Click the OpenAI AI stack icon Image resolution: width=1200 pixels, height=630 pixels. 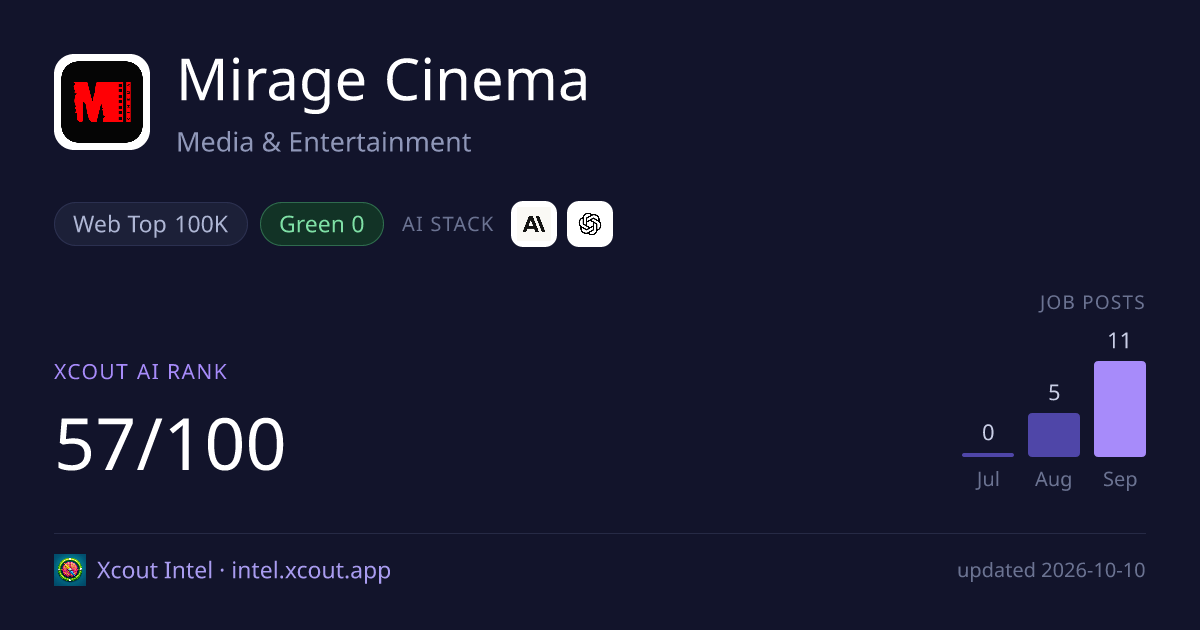(x=590, y=224)
